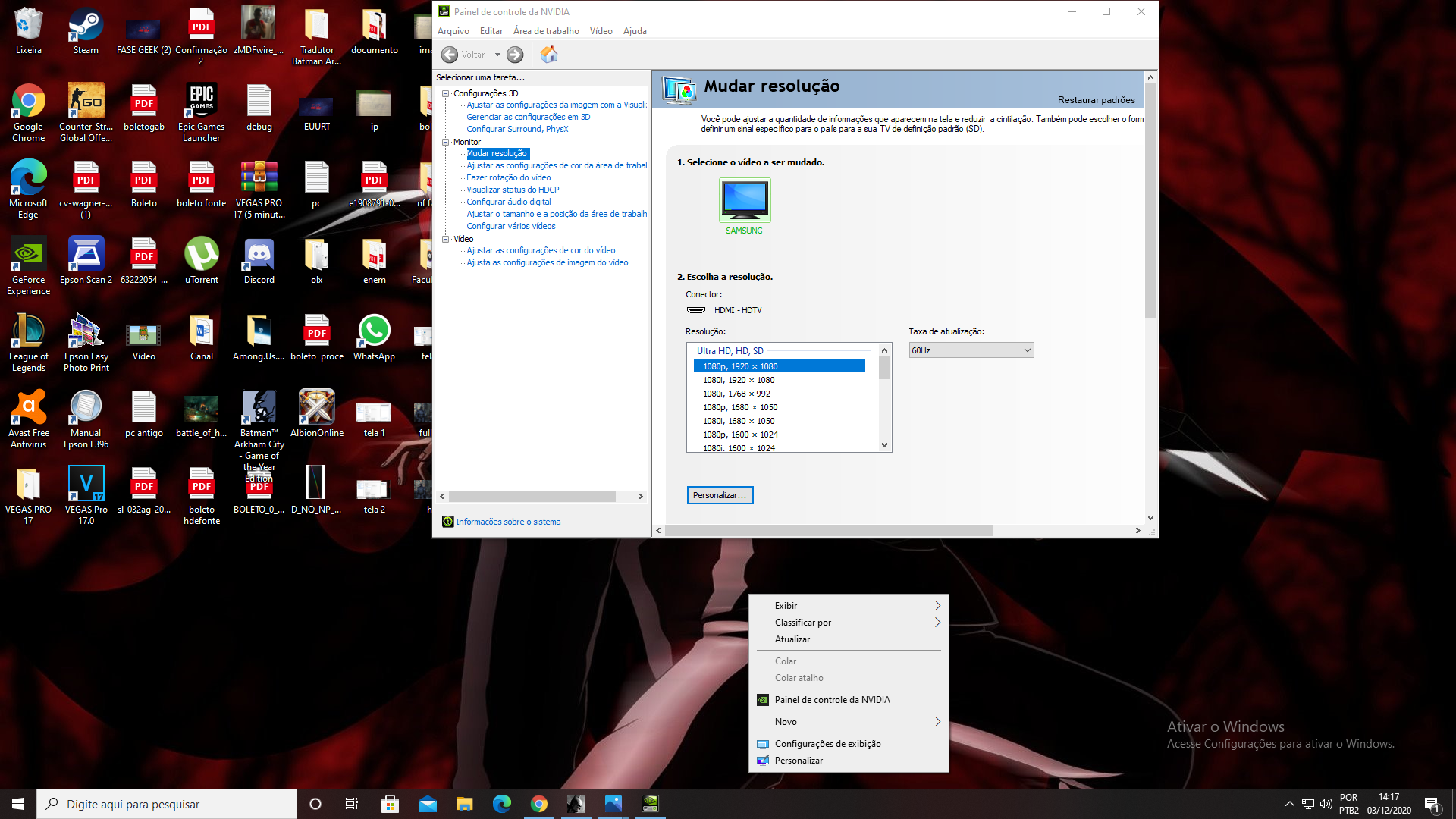Open Configurar vários vídeos task
1456x819 pixels.
pyautogui.click(x=510, y=226)
